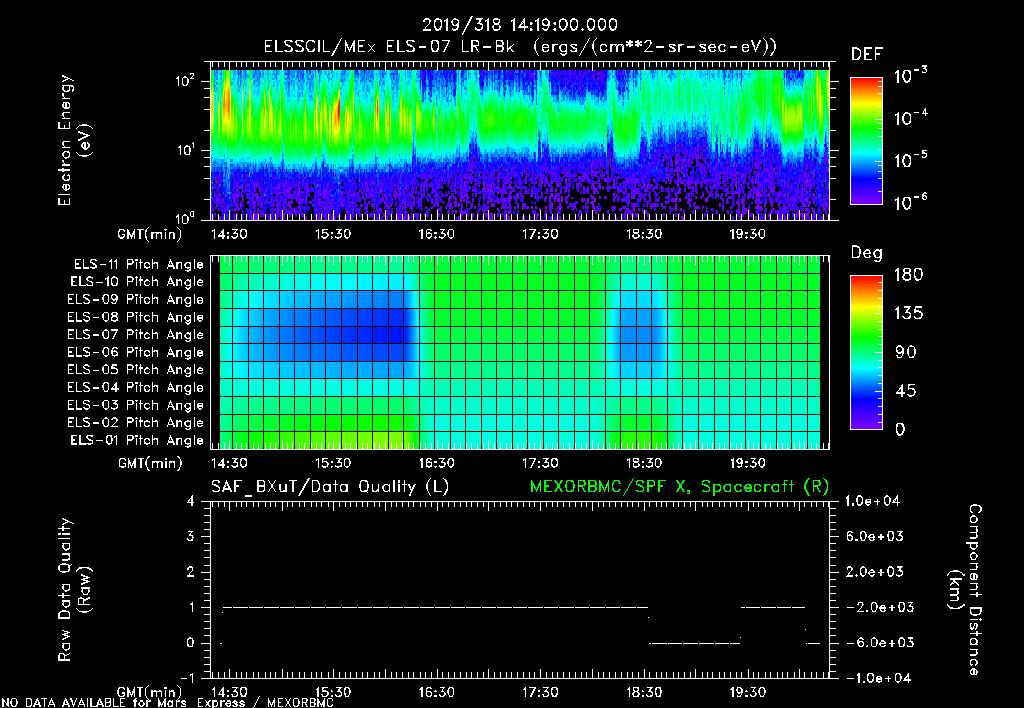Screen dimensions: 1024x708
Task: Select the ELS-02 Pitch Angle row label
Action: click(136, 423)
